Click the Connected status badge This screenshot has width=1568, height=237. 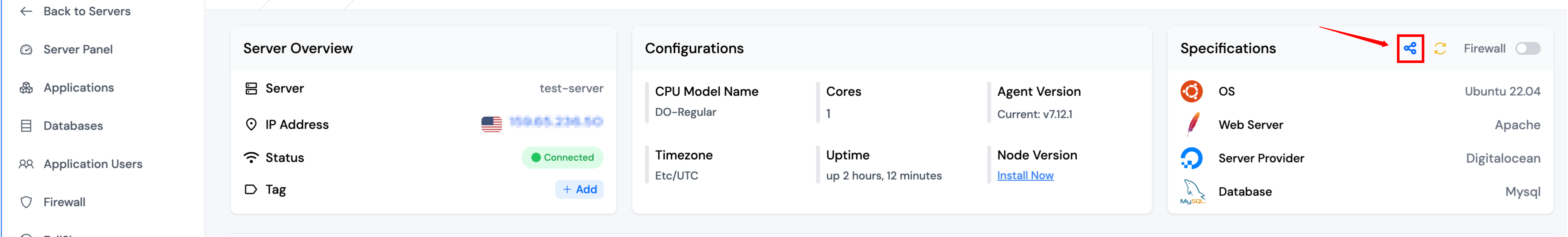click(x=562, y=158)
